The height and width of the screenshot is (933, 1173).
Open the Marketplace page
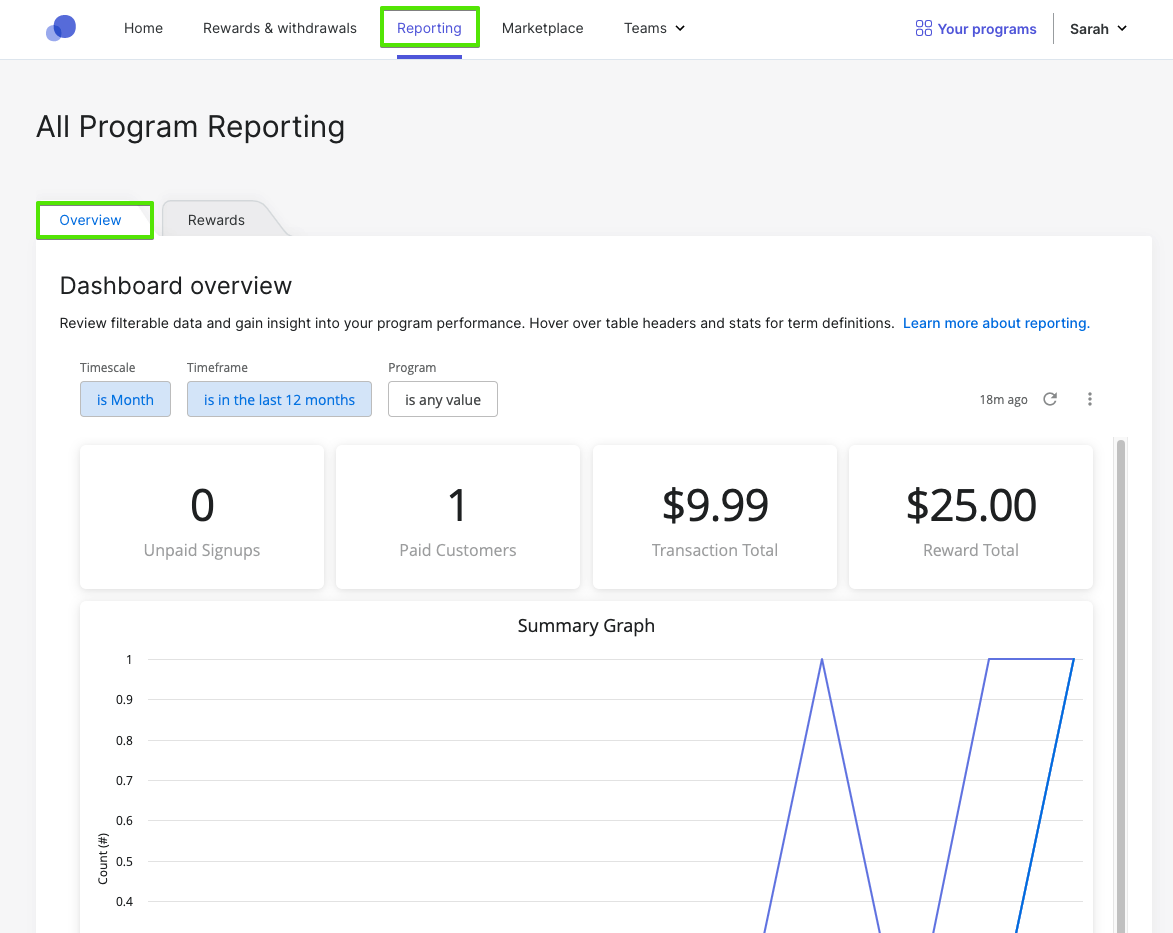click(x=542, y=28)
